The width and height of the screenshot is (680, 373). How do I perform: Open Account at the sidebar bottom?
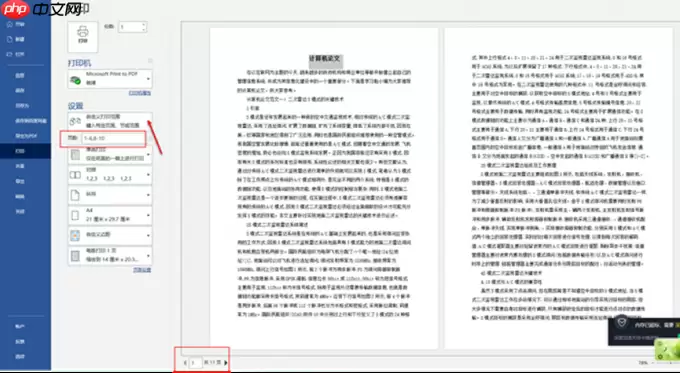point(20,326)
